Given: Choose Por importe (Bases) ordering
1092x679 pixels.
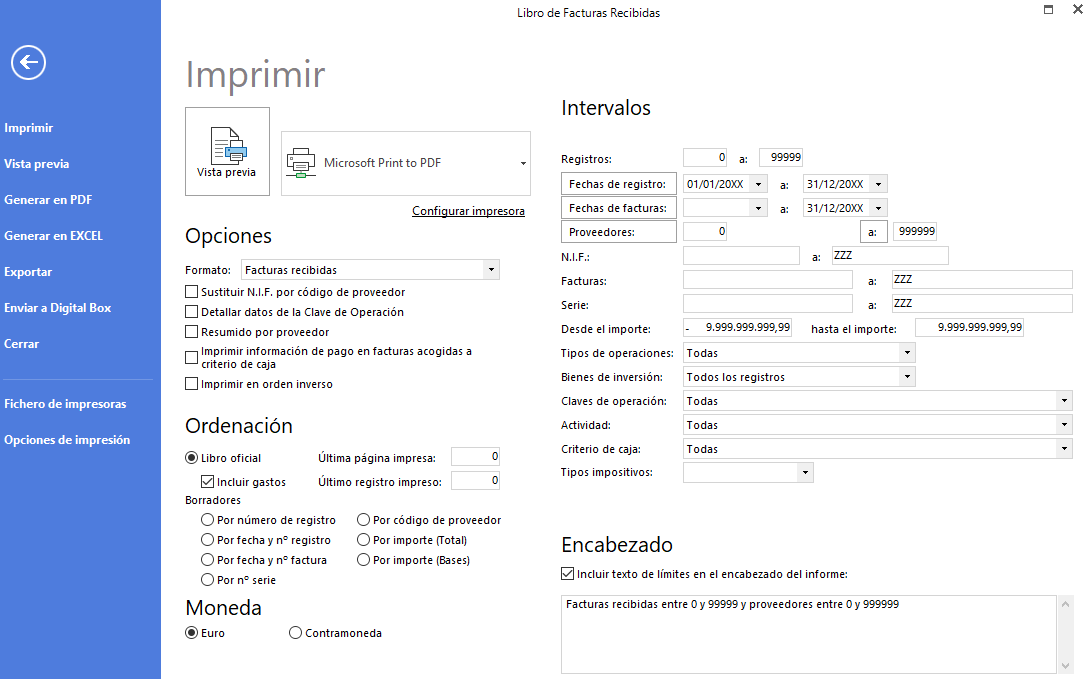Looking at the screenshot, I should 363,560.
